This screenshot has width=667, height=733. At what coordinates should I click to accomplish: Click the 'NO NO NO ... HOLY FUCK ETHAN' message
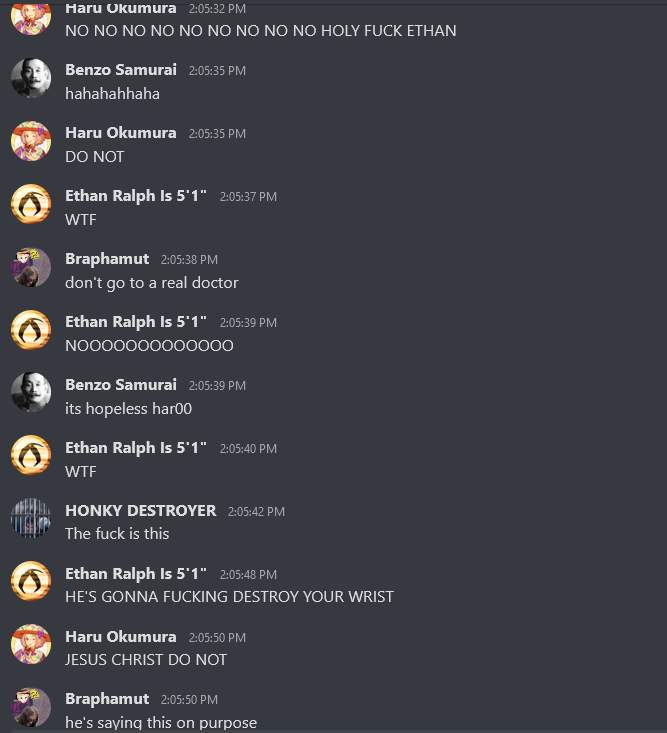(261, 31)
